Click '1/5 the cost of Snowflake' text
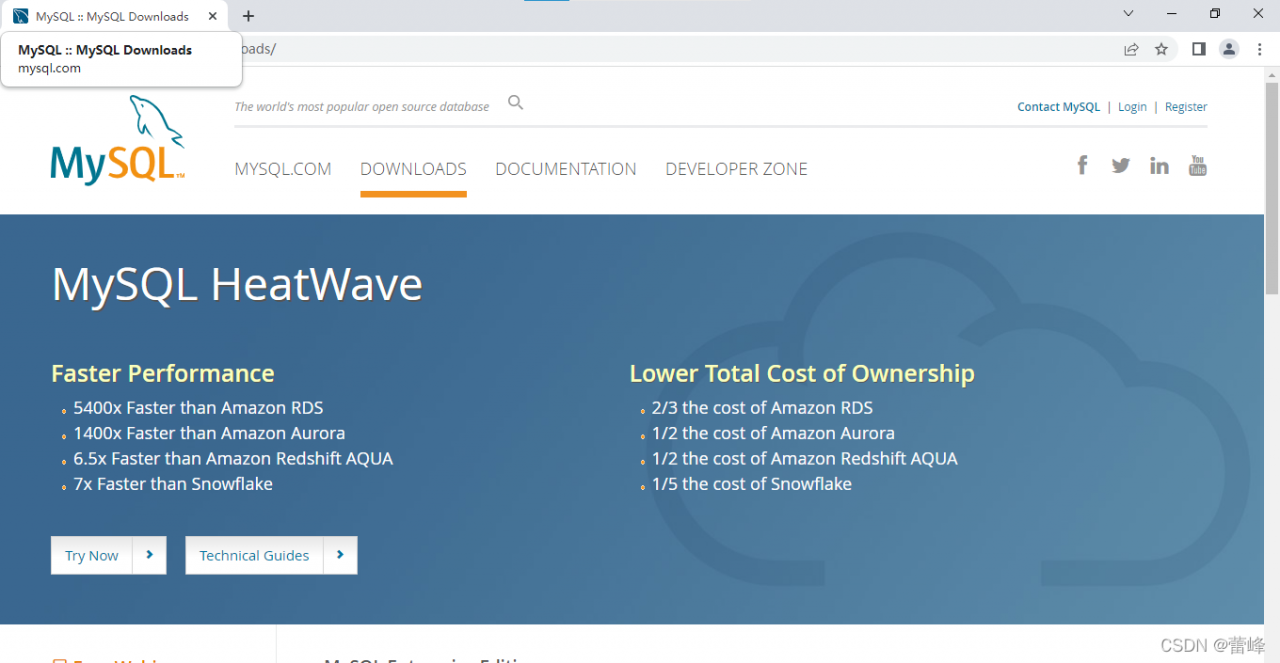Viewport: 1280px width, 663px height. tap(752, 484)
